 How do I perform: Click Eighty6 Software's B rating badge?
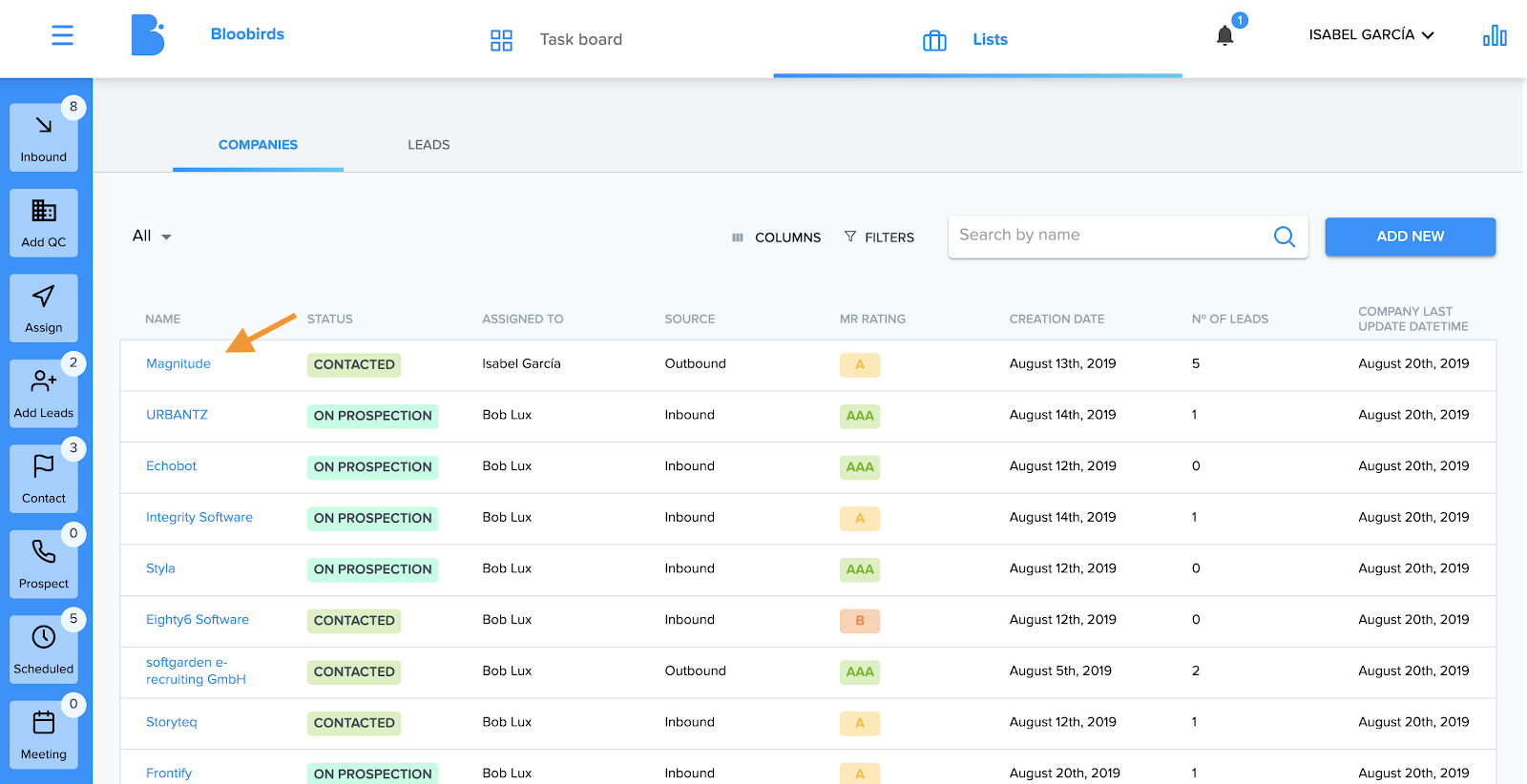(860, 621)
